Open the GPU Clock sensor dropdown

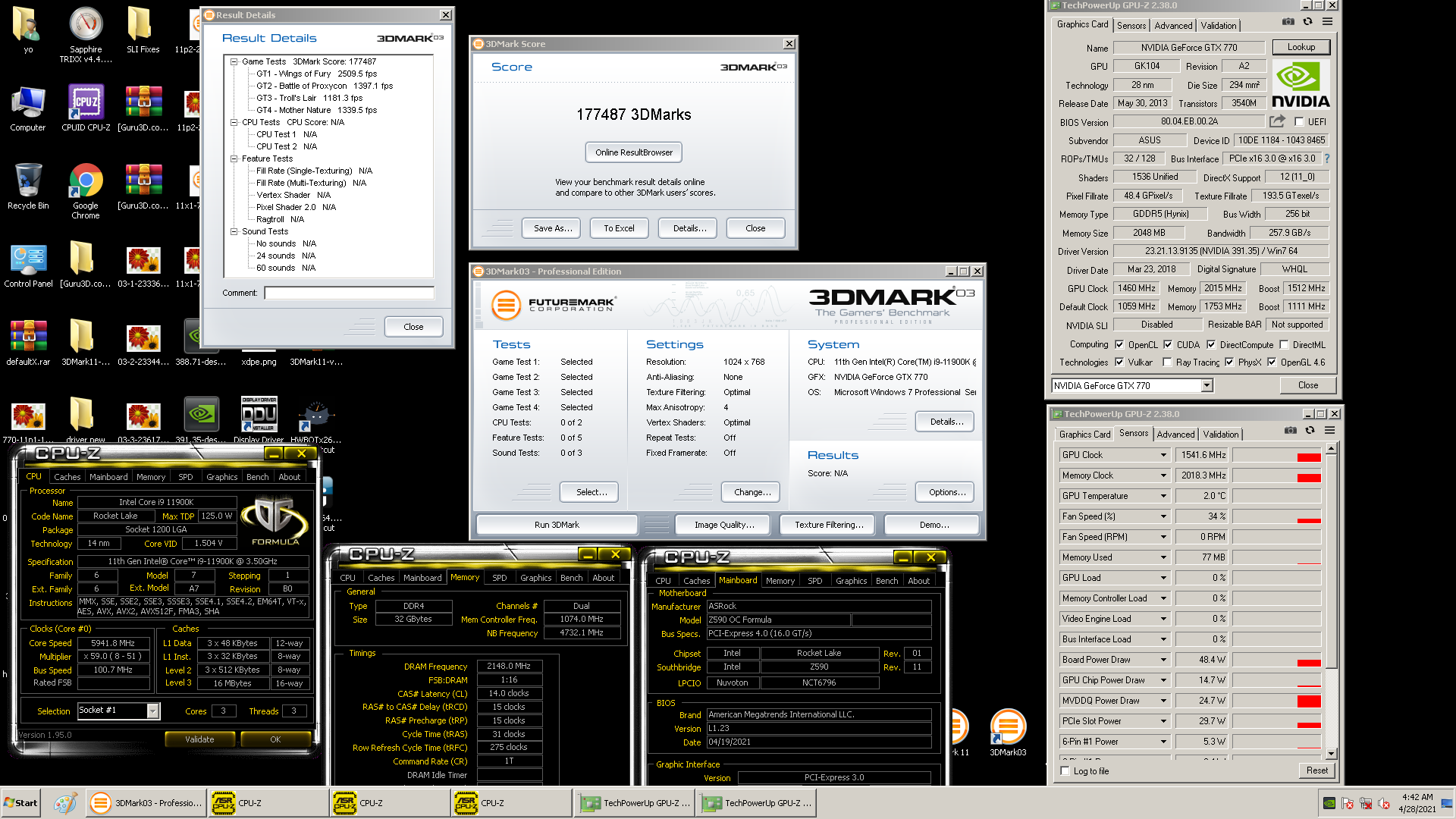tap(1163, 455)
